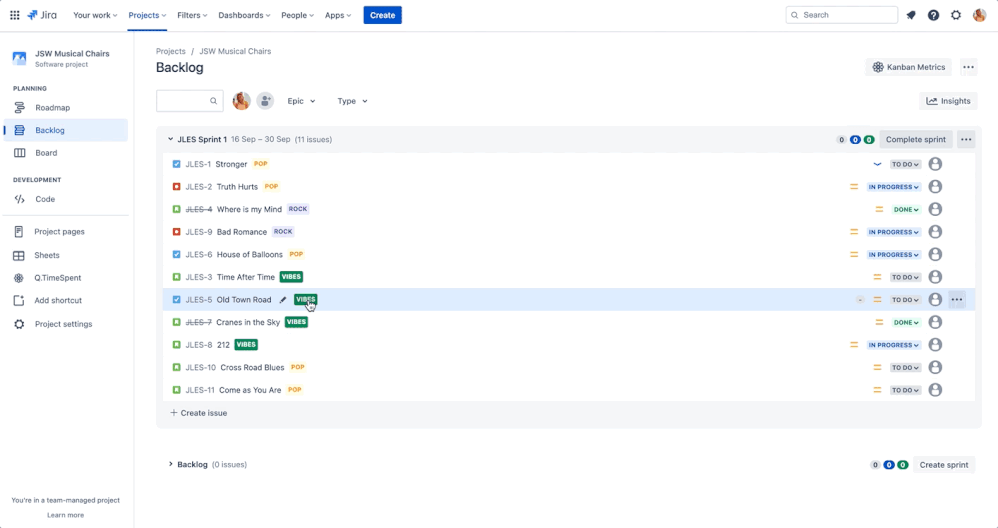Click Create issue under the sprint

(199, 413)
